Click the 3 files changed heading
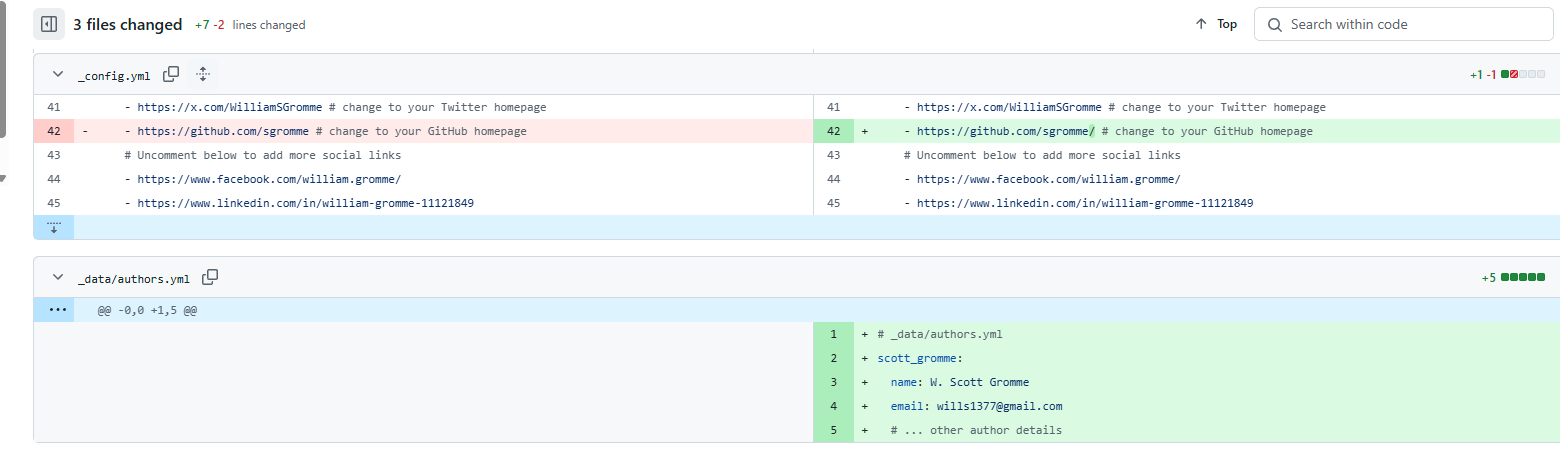The height and width of the screenshot is (457, 1560). 127,25
